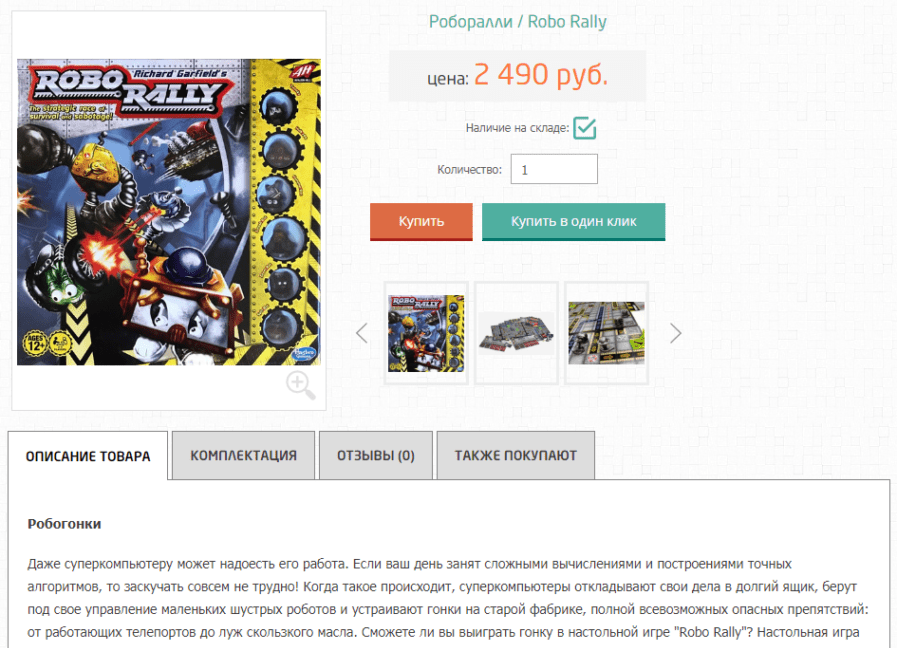The height and width of the screenshot is (648, 897).
Task: Click the 'Ages 12+' badge on box cover
Action: [34, 344]
